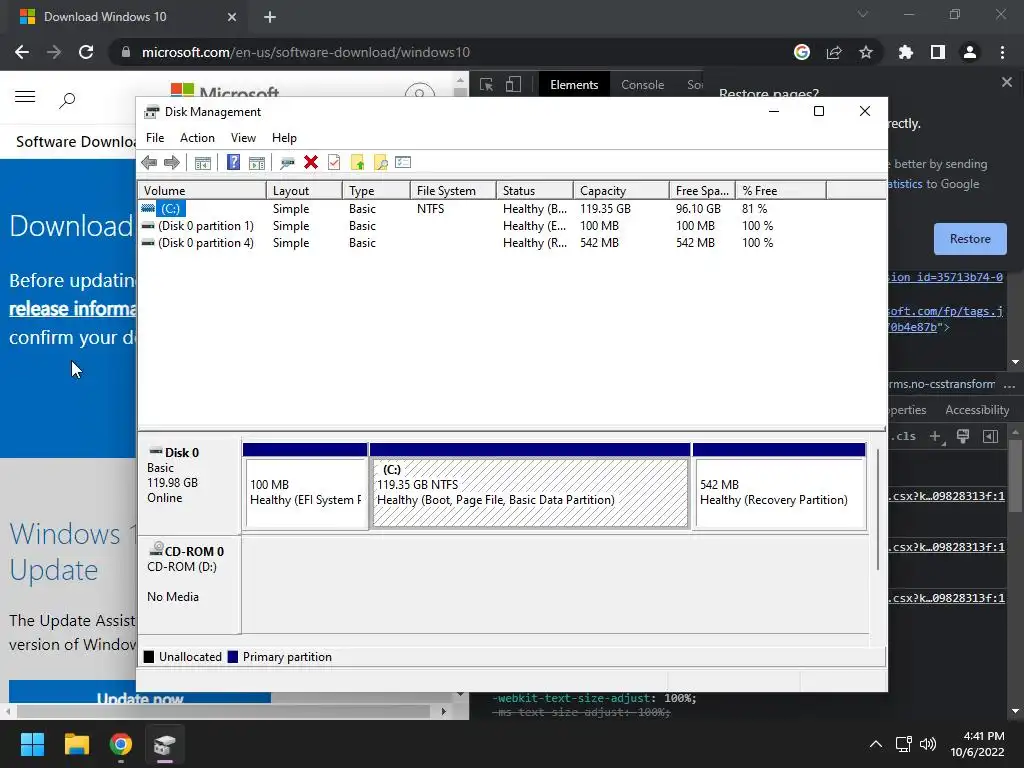This screenshot has height=768, width=1024.
Task: Click the checklist view settings toolbar icon
Action: click(x=403, y=163)
